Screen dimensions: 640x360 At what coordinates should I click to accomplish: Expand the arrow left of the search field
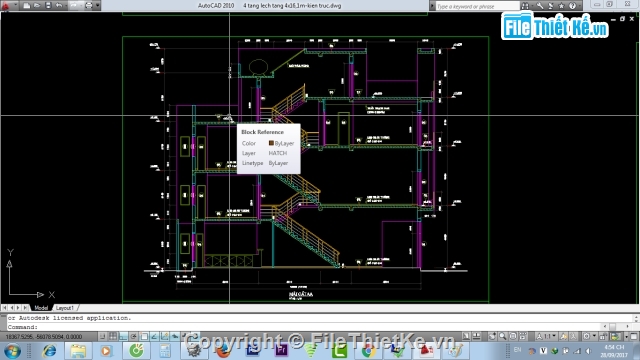(x=432, y=6)
